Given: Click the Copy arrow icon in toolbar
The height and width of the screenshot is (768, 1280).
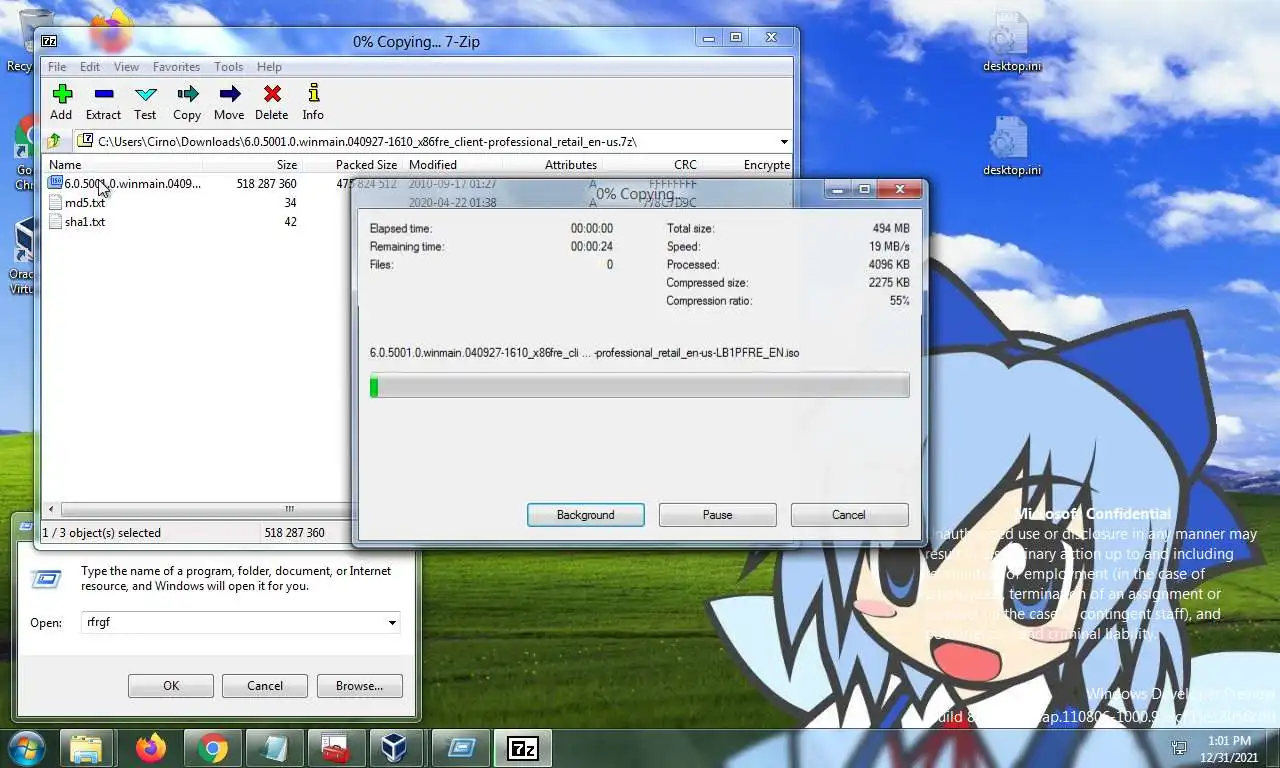Looking at the screenshot, I should [x=187, y=94].
